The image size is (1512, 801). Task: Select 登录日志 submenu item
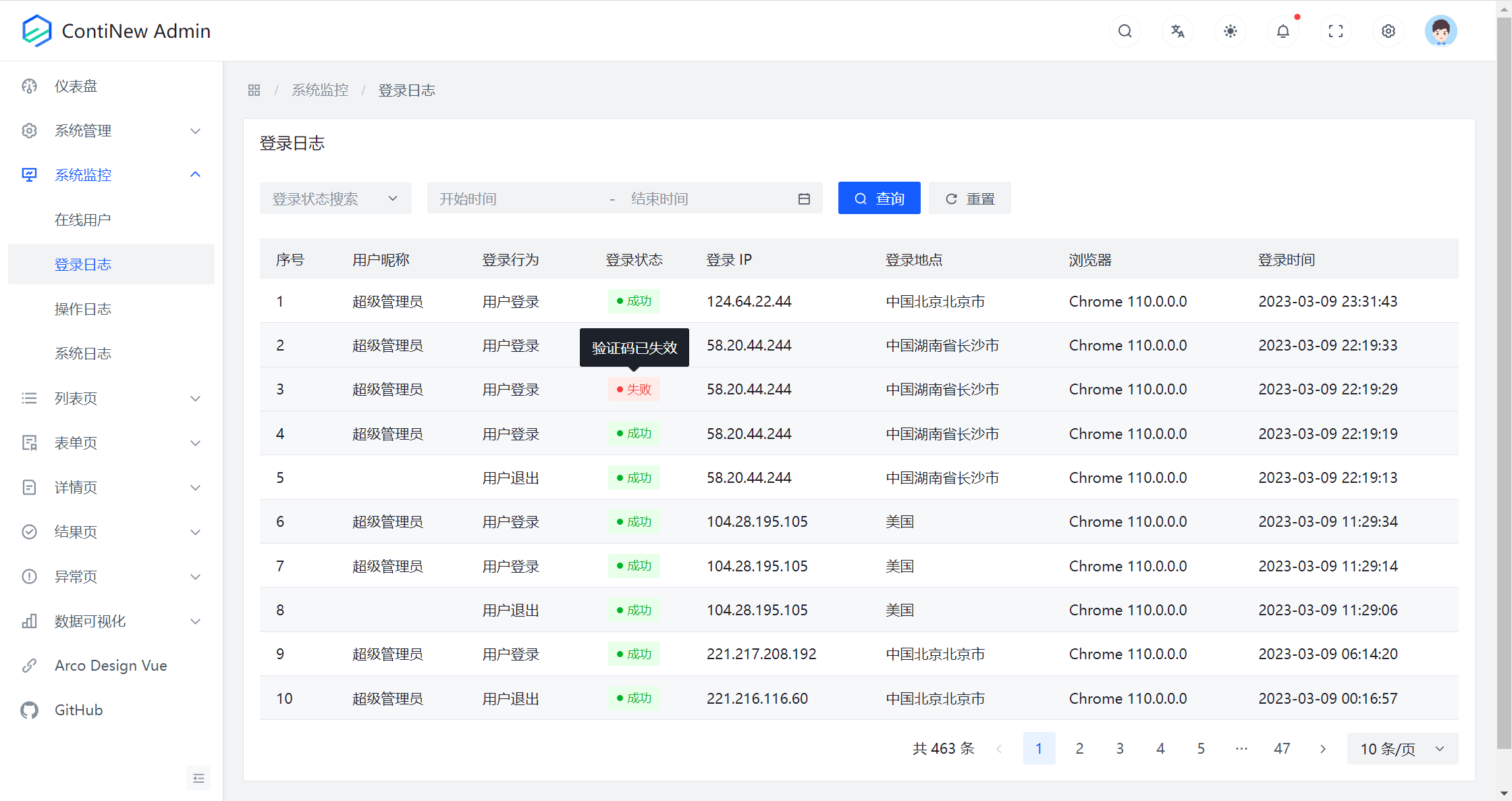coord(111,264)
